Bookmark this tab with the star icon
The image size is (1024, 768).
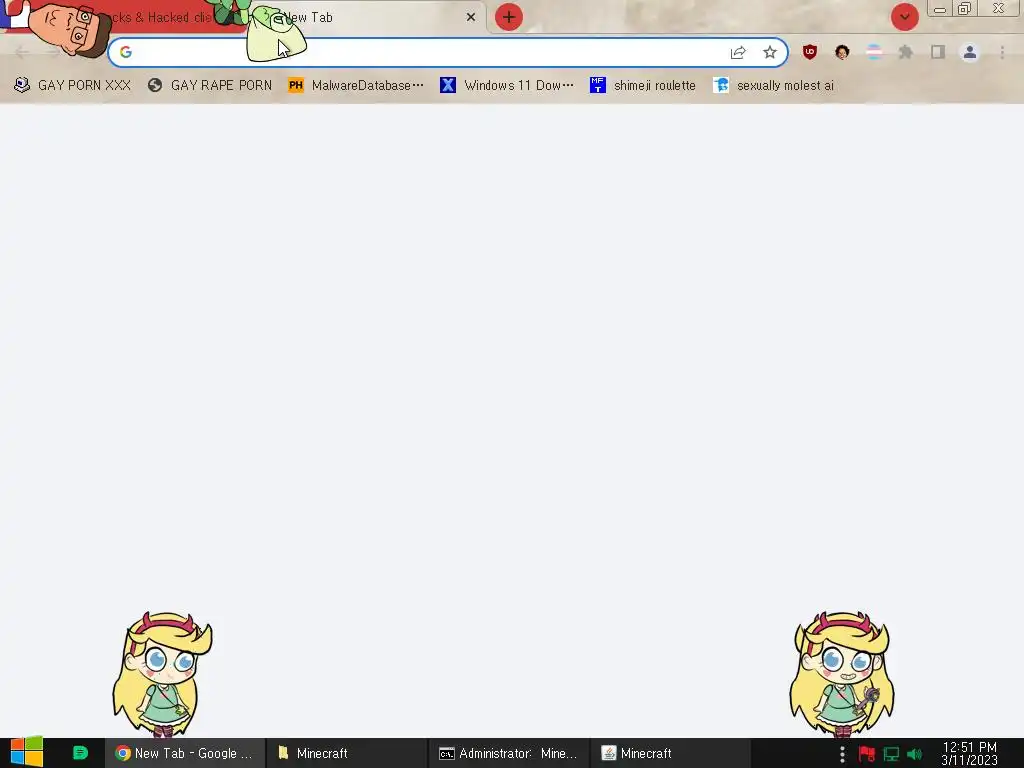[x=770, y=52]
